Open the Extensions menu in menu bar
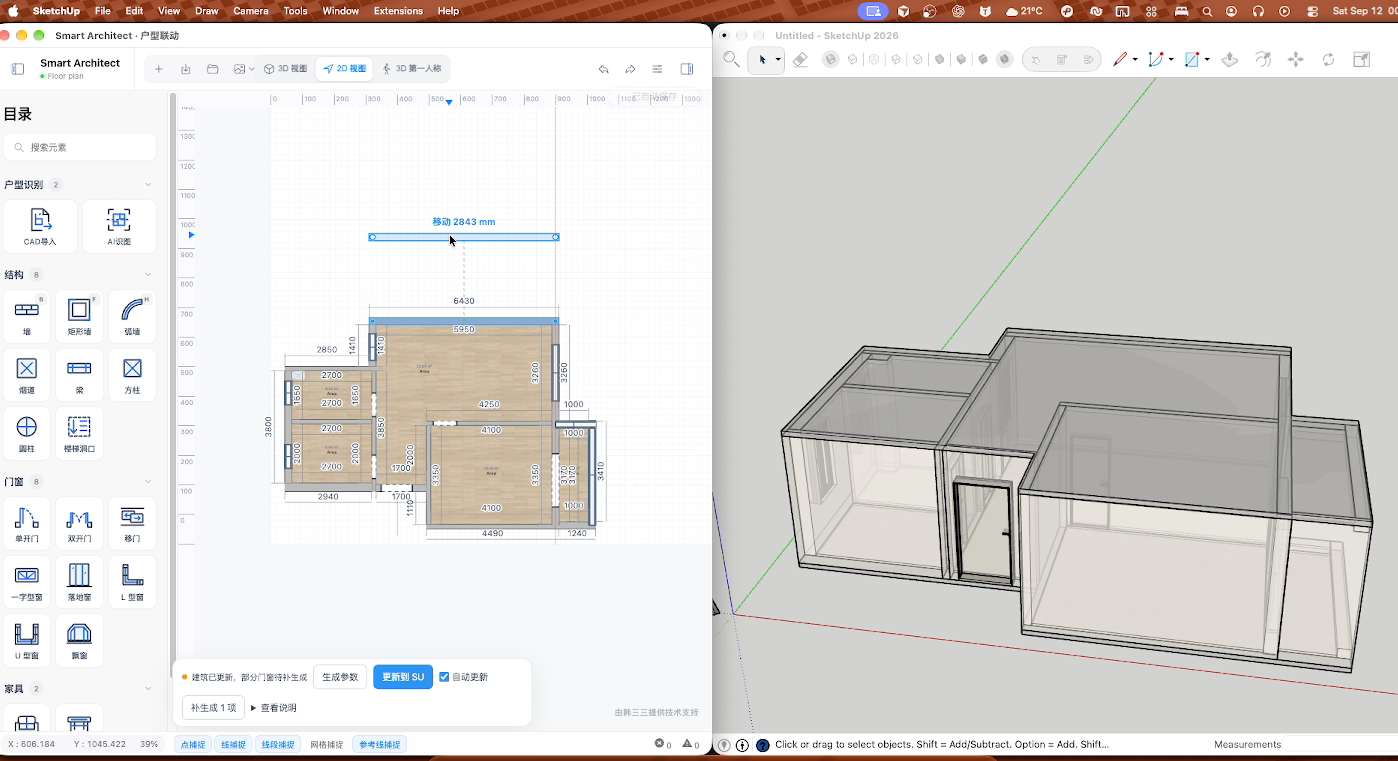This screenshot has height=761, width=1398. tap(398, 11)
